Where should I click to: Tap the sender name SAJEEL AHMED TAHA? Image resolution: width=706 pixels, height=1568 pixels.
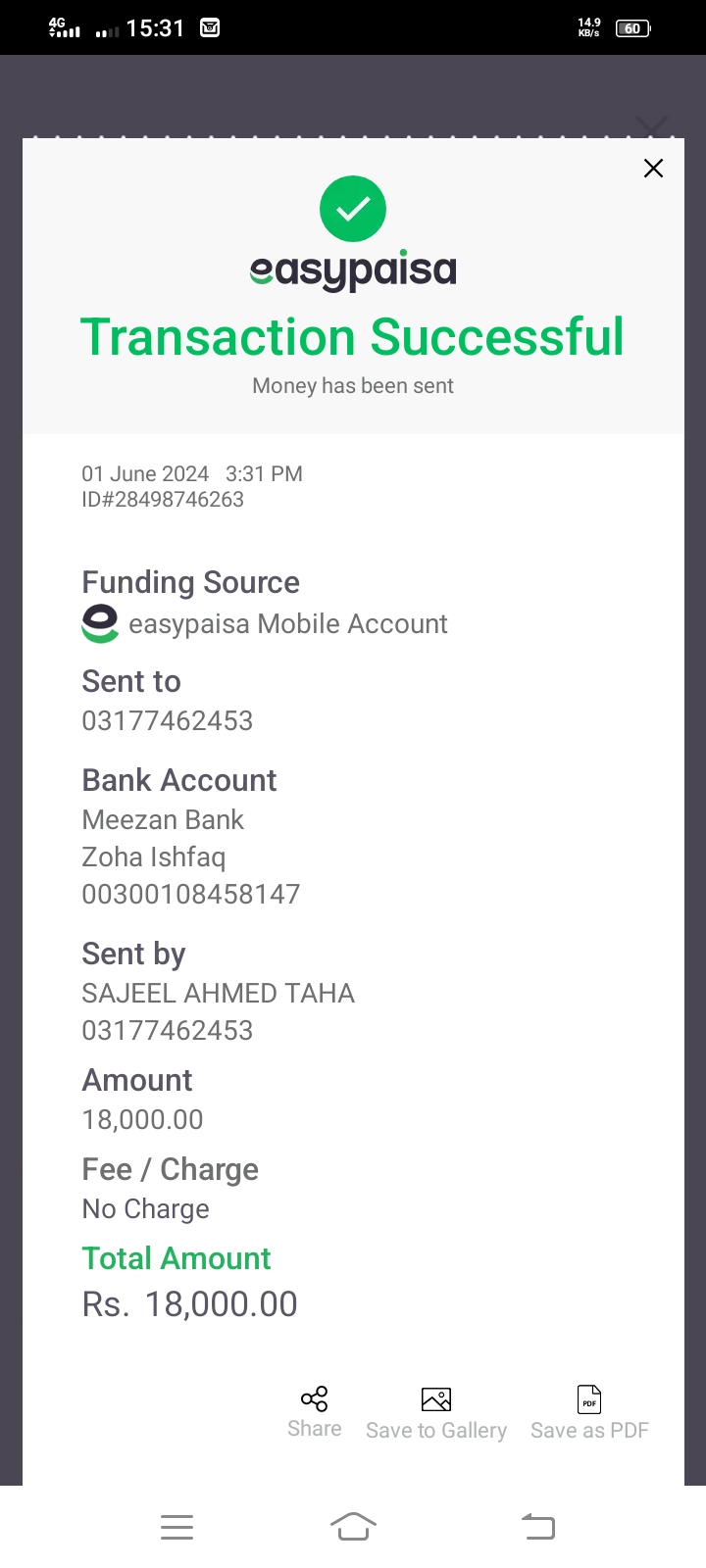[x=218, y=994]
